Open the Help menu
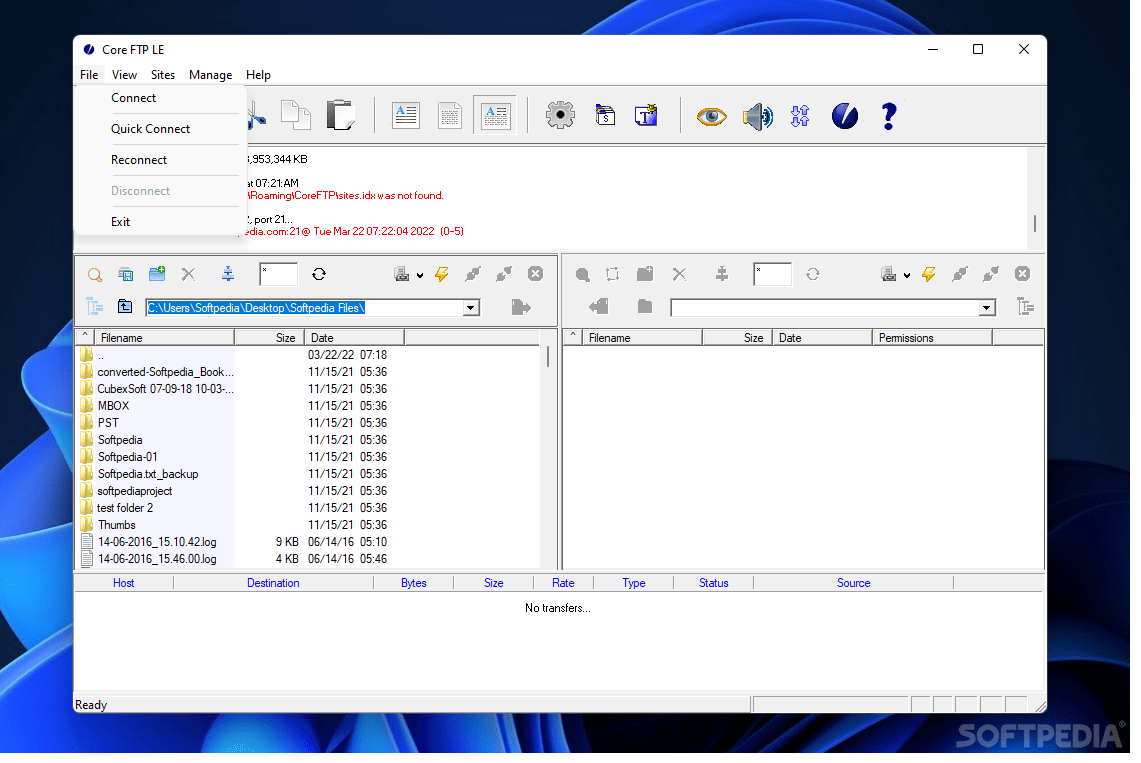This screenshot has height=763, width=1141. point(258,75)
